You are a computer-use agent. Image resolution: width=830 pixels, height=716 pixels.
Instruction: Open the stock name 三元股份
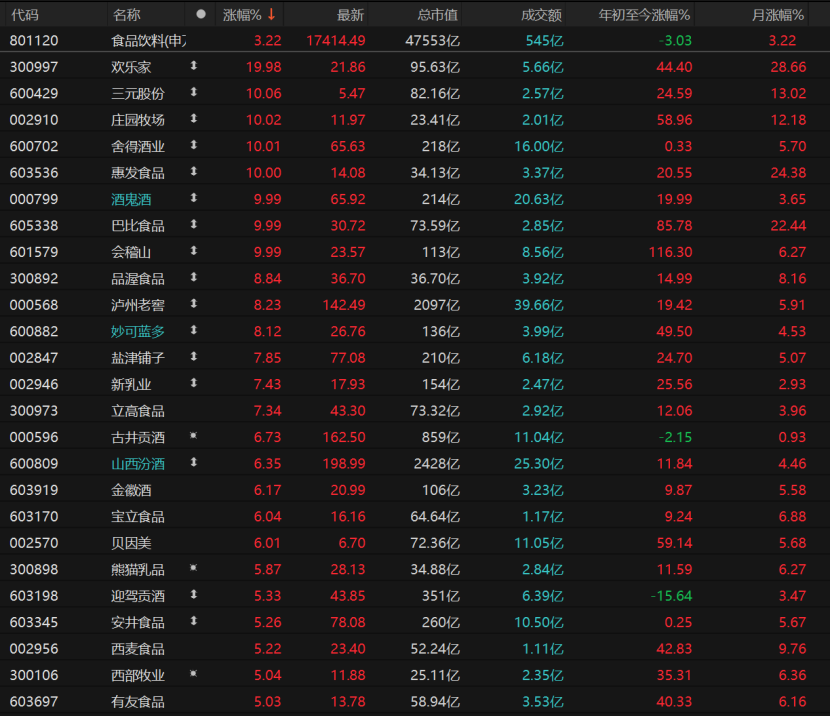click(138, 94)
